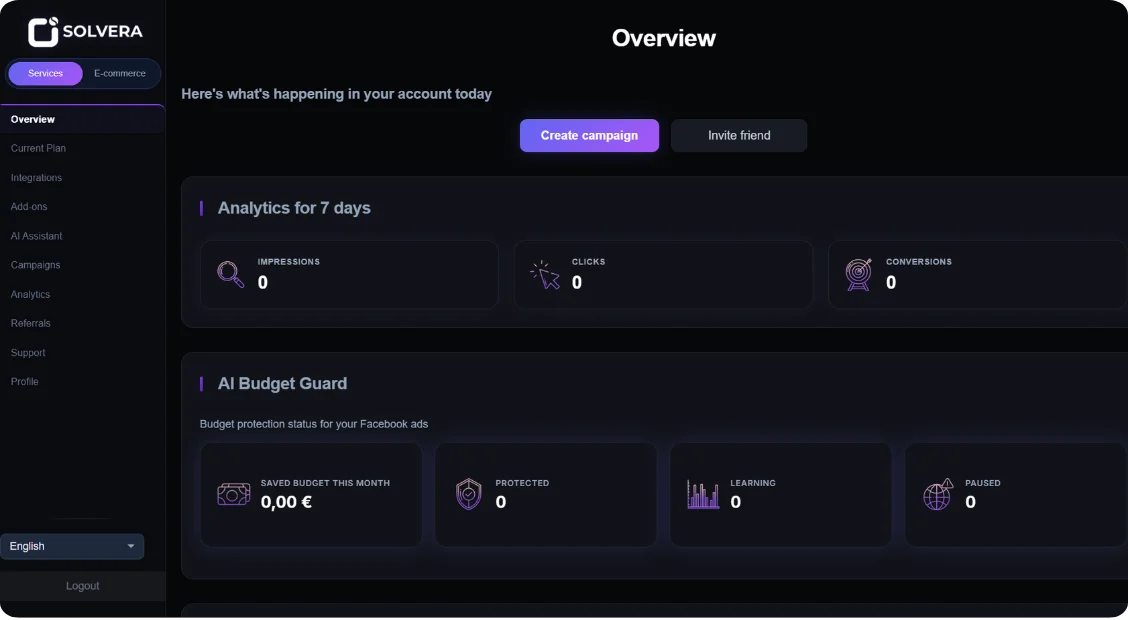
Task: Go to the Integrations page
Action: [x=37, y=178]
